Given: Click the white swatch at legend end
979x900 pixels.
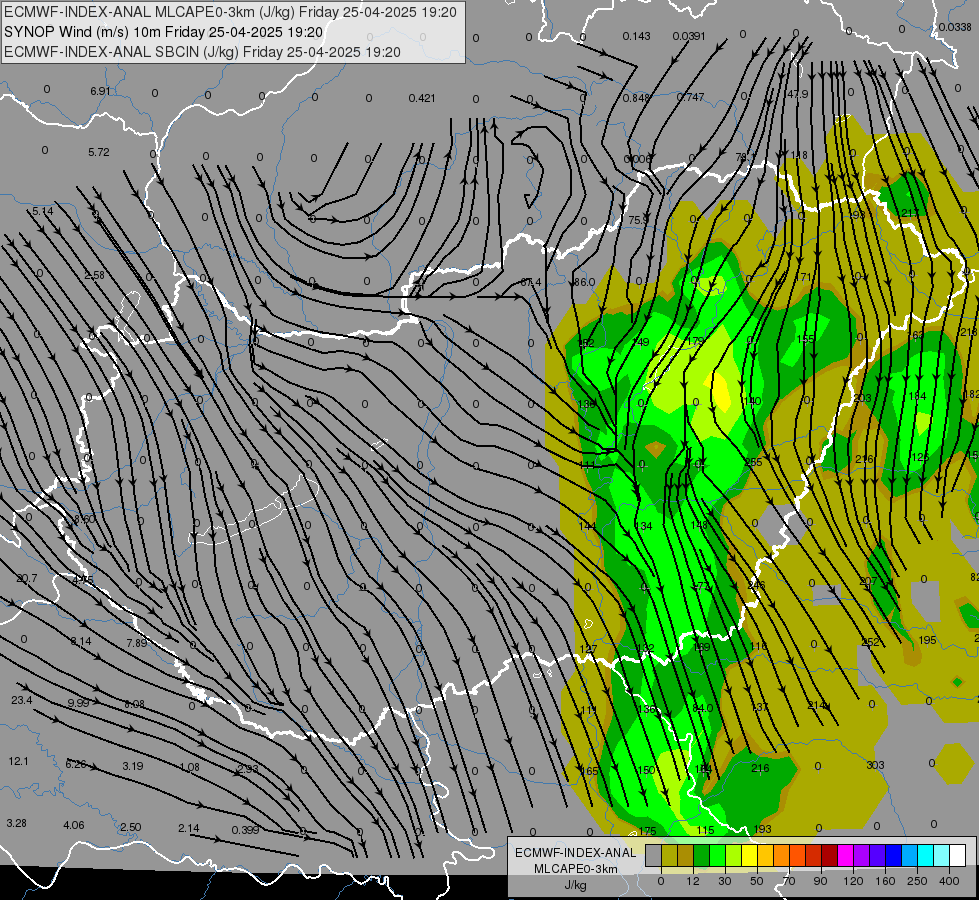Looking at the screenshot, I should click(x=958, y=856).
